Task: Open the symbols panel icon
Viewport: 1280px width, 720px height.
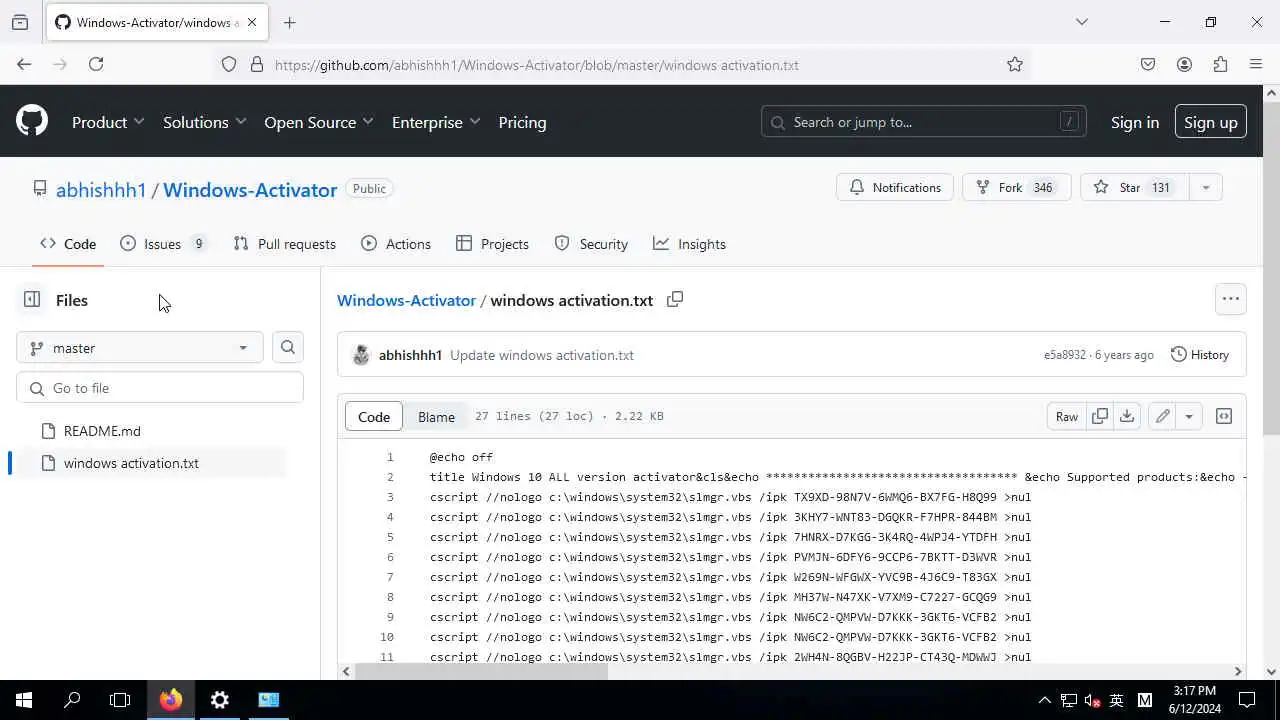Action: point(1224,416)
